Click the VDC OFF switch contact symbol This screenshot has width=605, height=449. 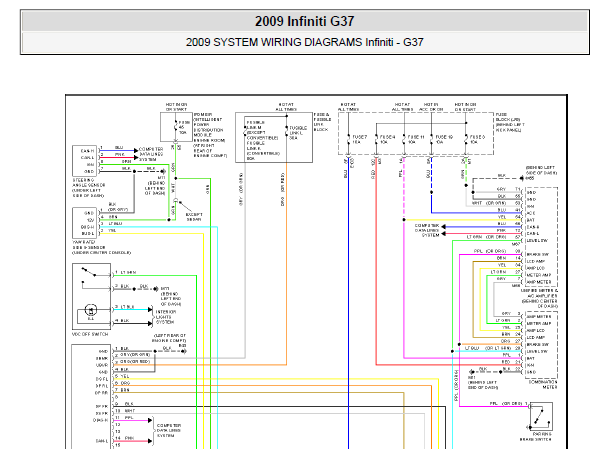[x=90, y=272]
